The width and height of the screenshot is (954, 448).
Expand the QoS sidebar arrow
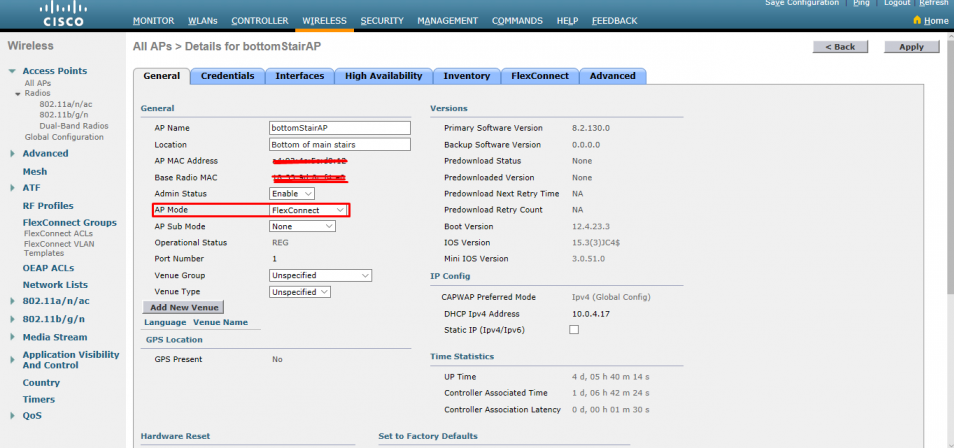[12, 416]
